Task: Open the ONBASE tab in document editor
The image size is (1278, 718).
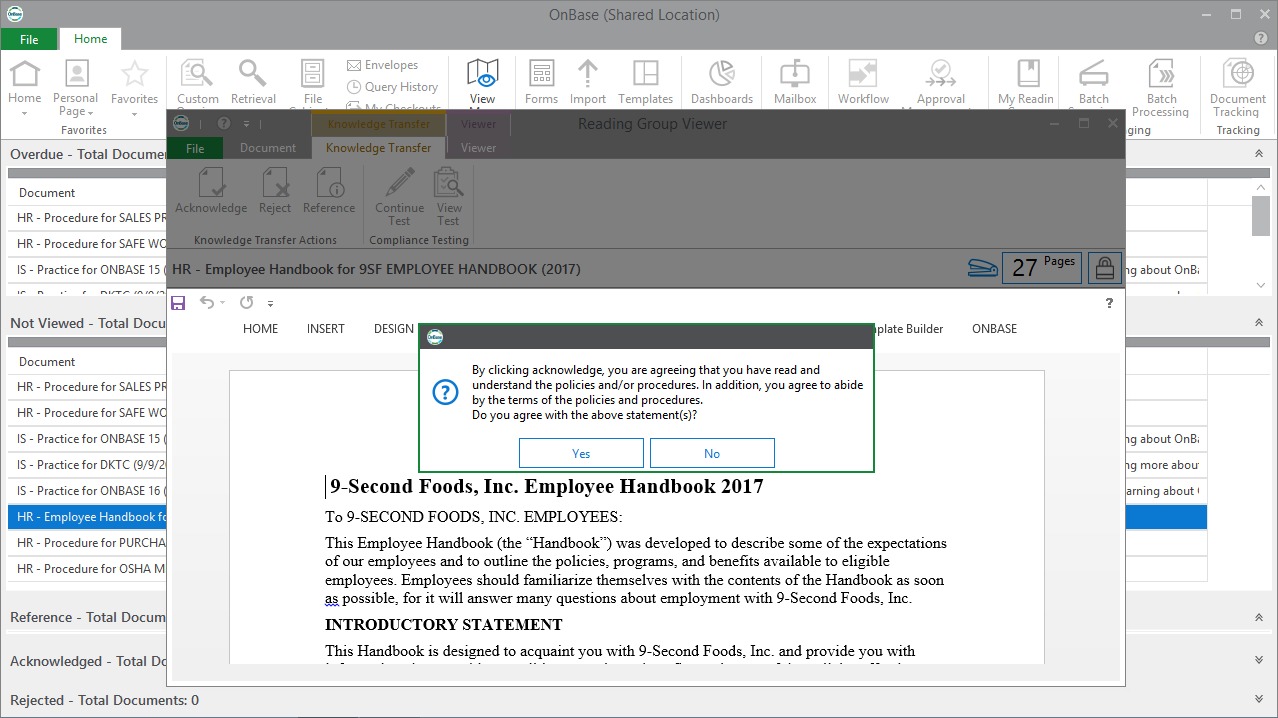Action: click(995, 329)
